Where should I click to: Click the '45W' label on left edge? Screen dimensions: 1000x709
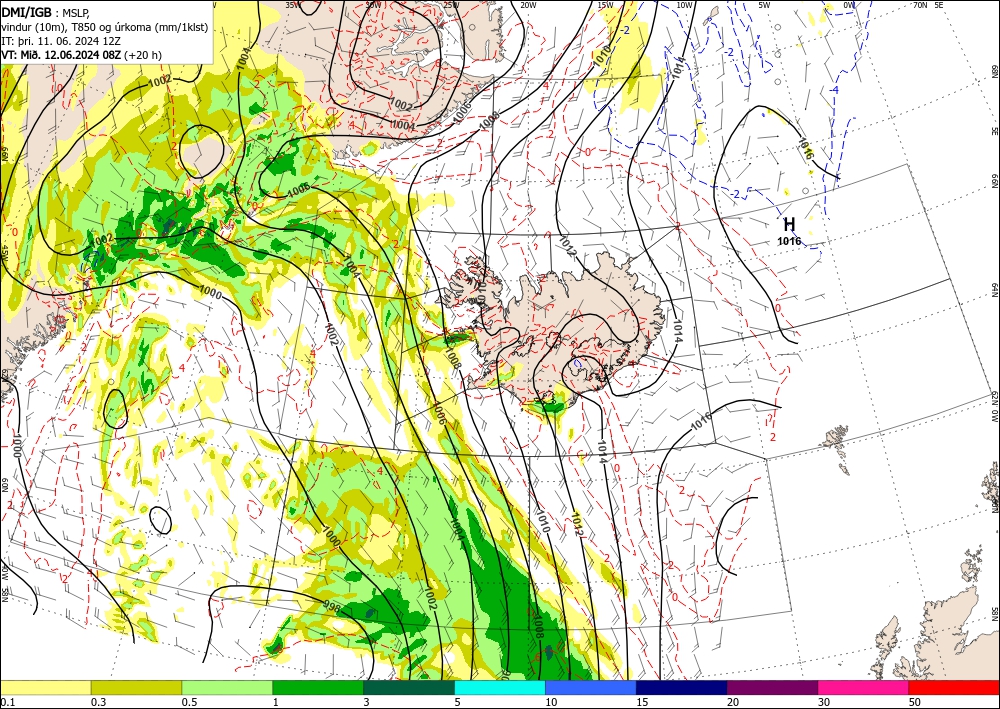point(5,253)
